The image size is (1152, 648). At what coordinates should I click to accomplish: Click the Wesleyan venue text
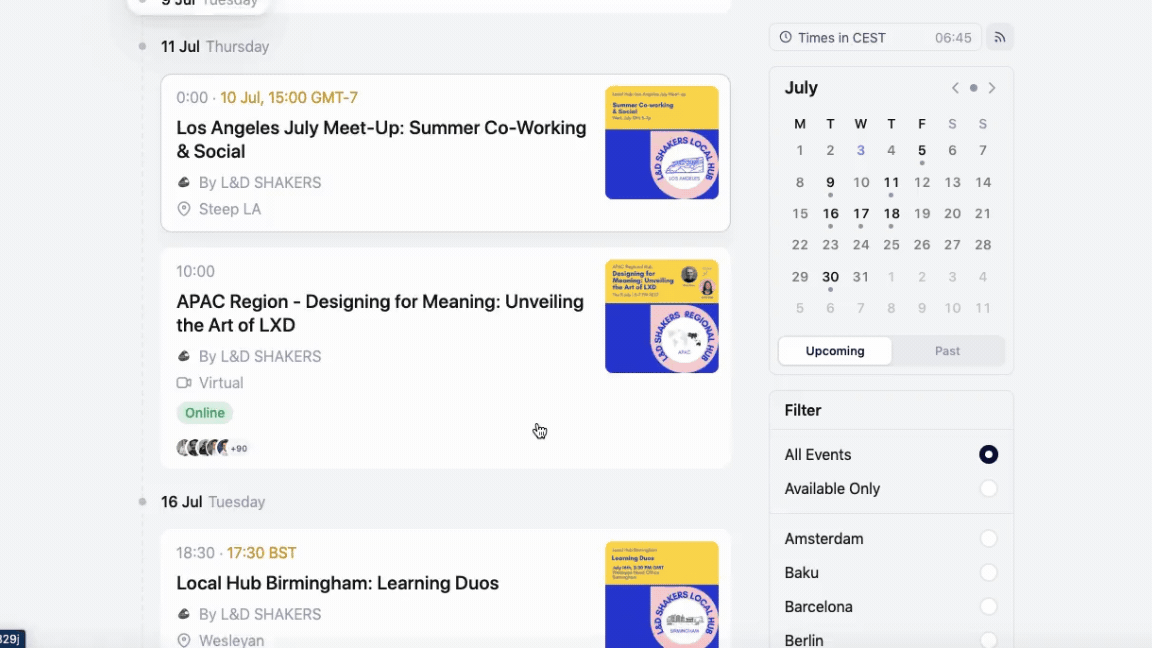pos(231,640)
